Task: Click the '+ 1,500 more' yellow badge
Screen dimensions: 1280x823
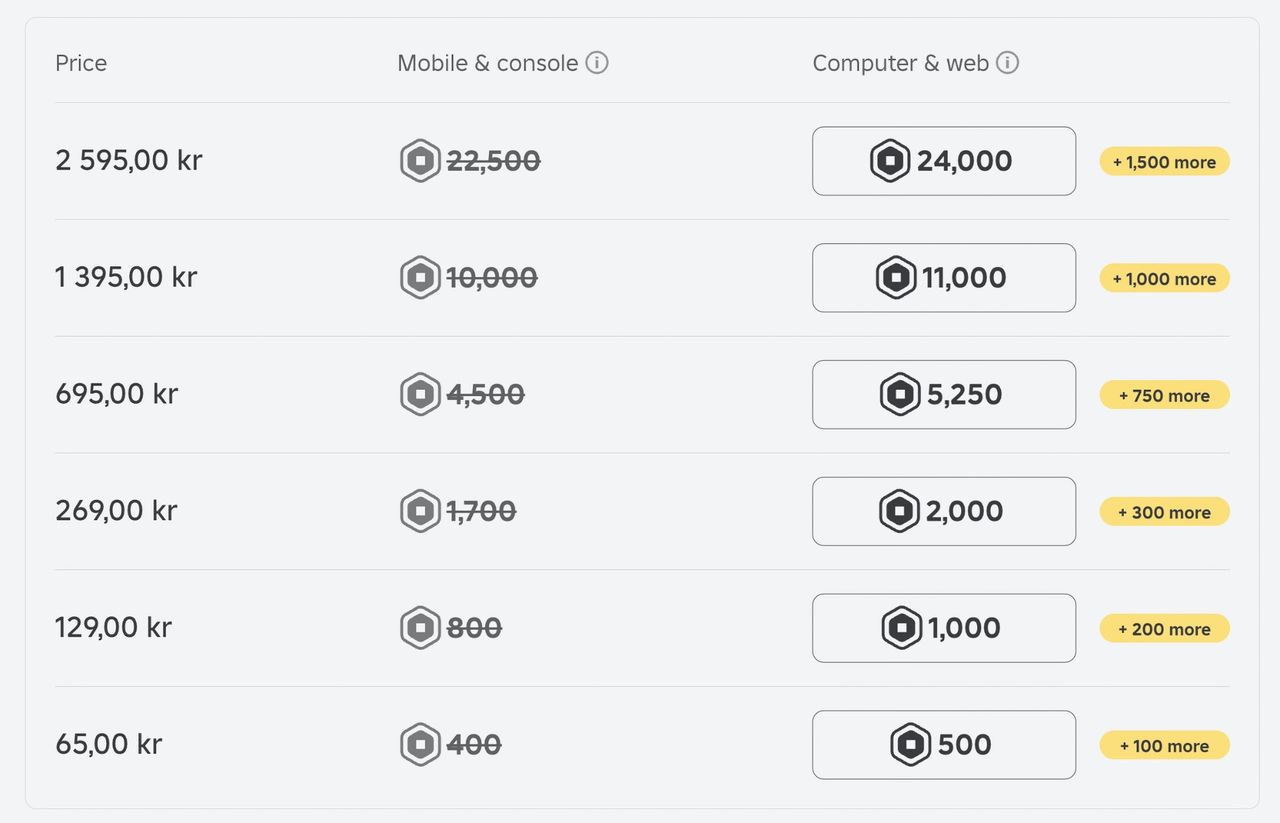Action: 1164,162
